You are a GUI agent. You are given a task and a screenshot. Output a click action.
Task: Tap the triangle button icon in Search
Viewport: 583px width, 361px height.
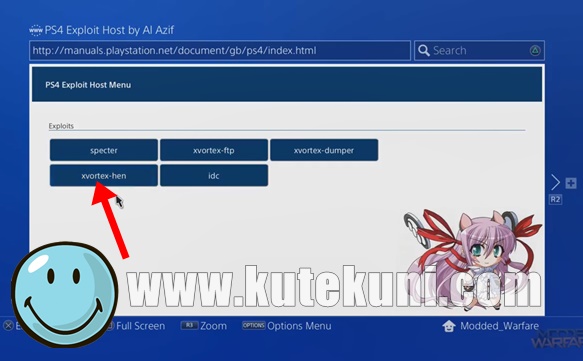(x=535, y=51)
